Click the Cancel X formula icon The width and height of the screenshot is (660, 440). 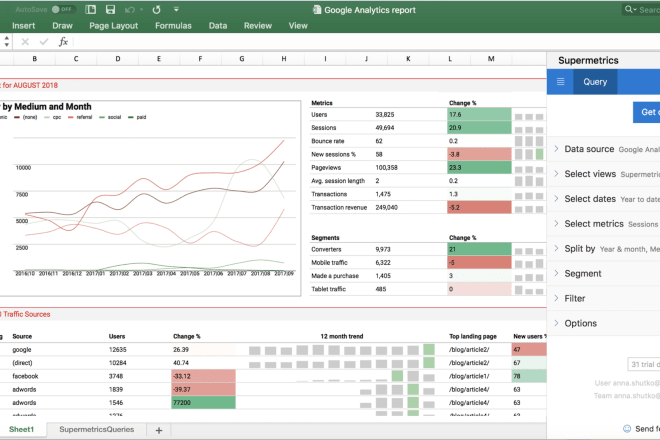(25, 42)
